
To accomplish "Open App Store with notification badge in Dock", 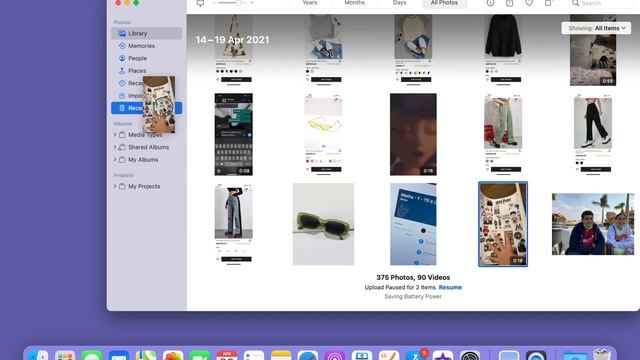I will coord(416,355).
